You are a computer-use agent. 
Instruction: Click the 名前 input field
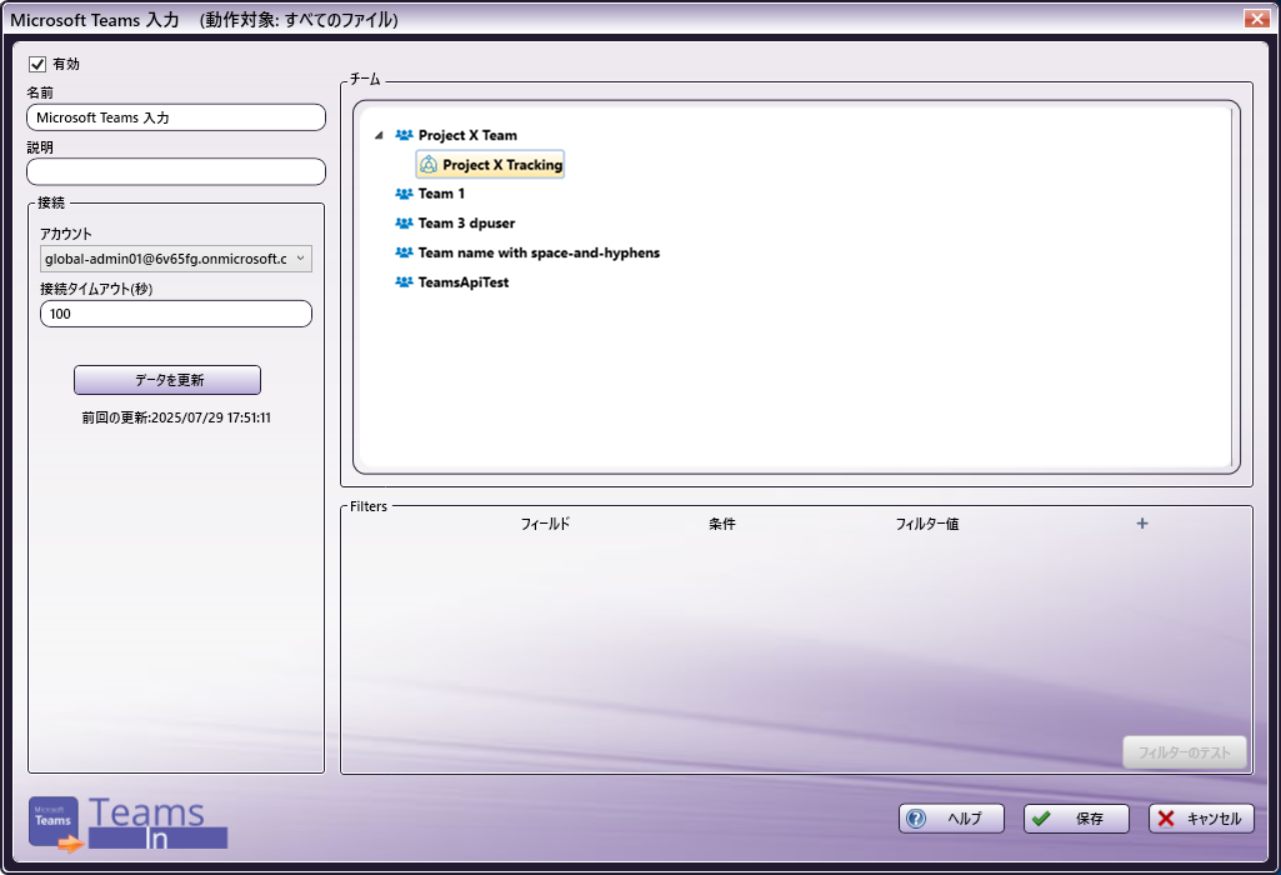[176, 117]
